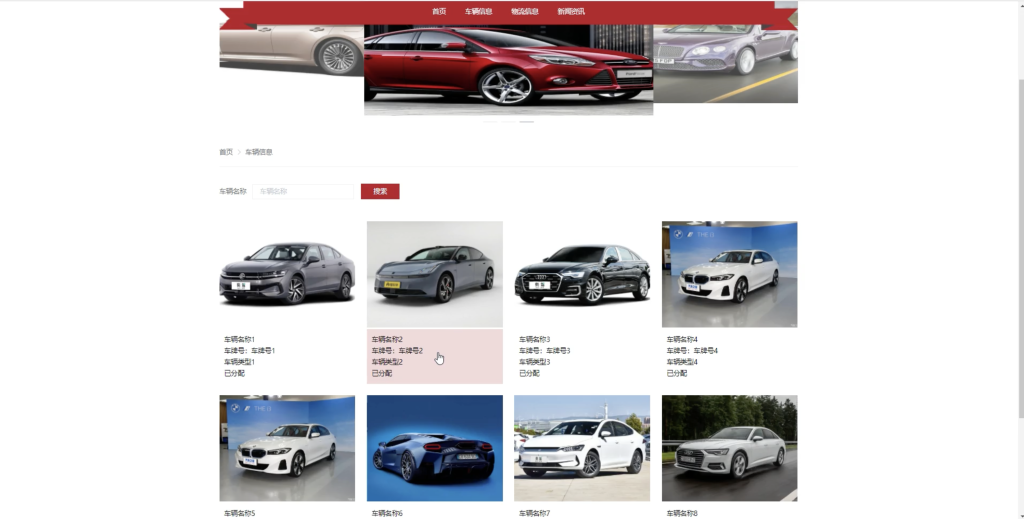Click the 车辆类型4 text
This screenshot has width=1024, height=519.
(682, 362)
